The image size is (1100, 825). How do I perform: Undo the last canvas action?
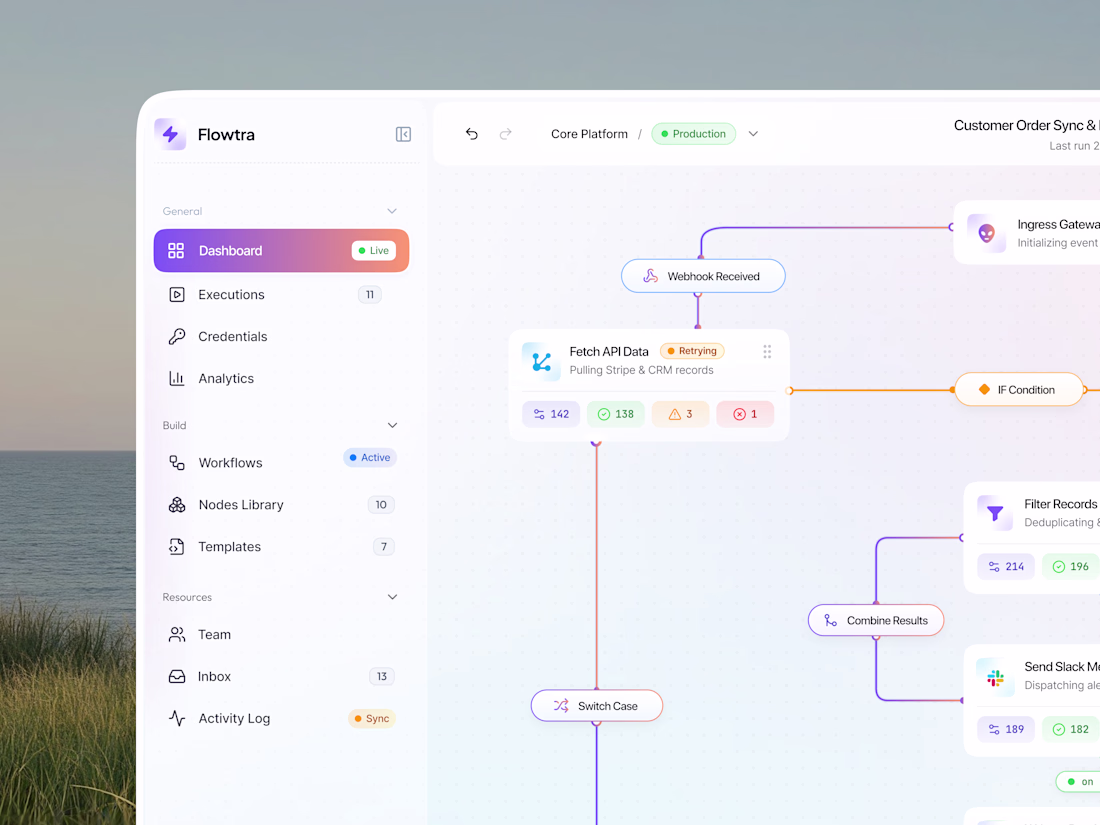click(x=471, y=134)
